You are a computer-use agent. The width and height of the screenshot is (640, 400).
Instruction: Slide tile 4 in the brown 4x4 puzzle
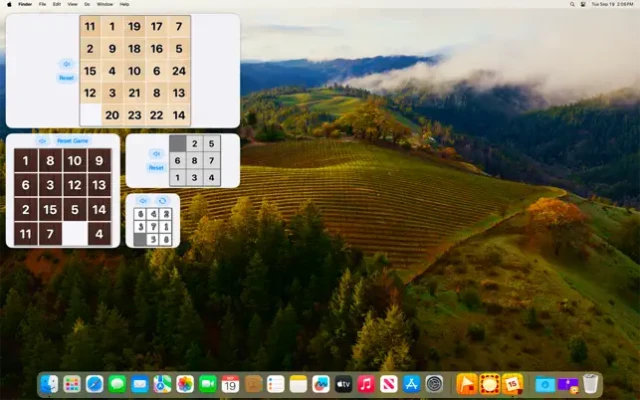[99, 234]
